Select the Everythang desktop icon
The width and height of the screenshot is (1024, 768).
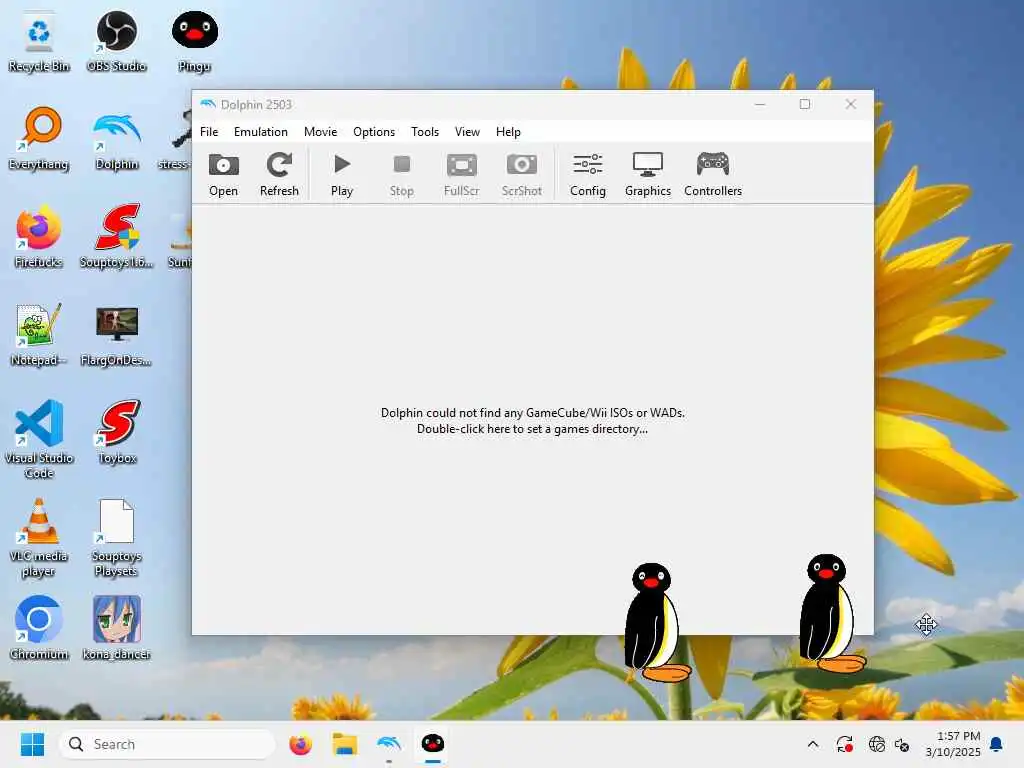39,139
